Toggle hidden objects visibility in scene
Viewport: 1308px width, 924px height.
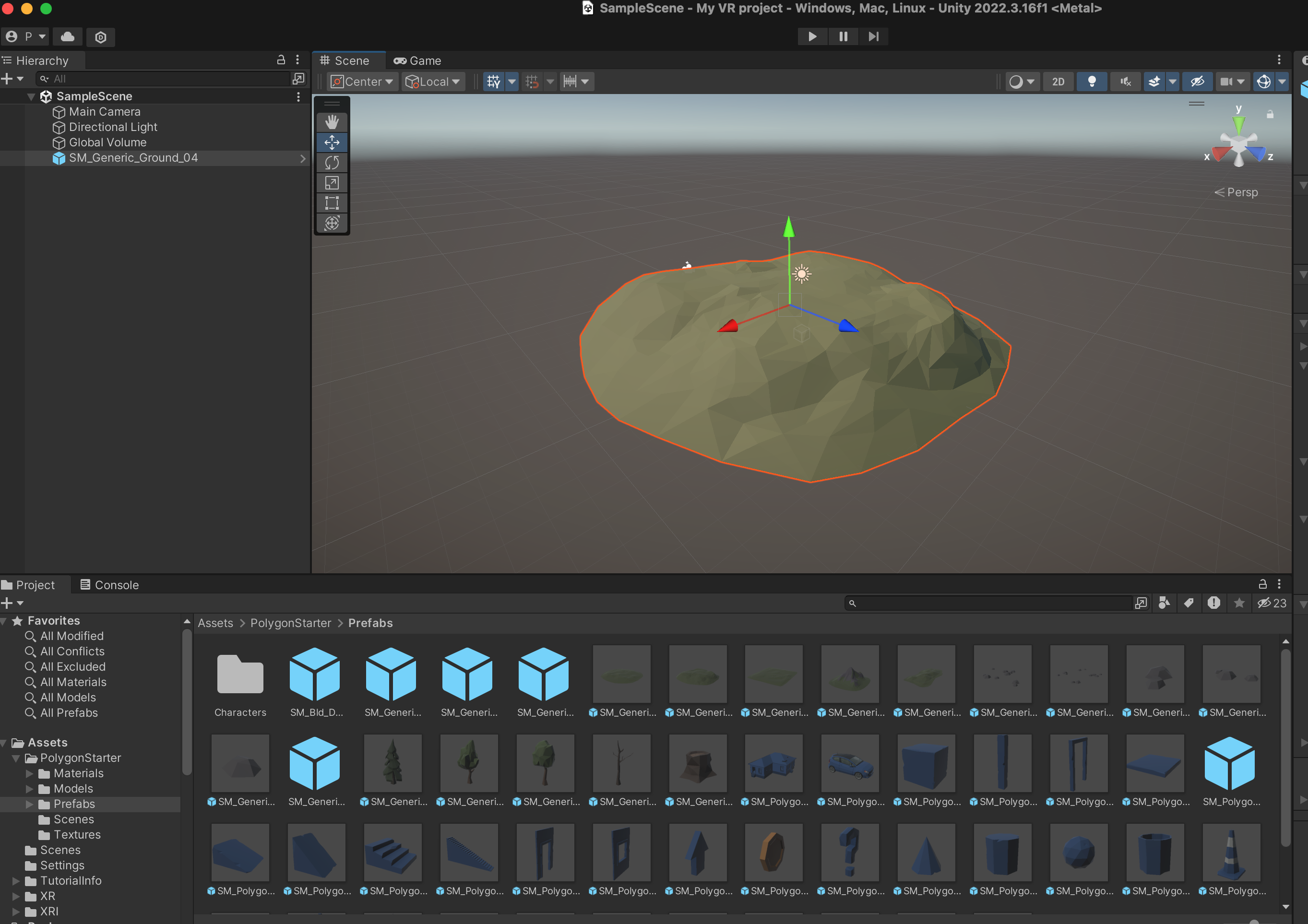(1197, 82)
